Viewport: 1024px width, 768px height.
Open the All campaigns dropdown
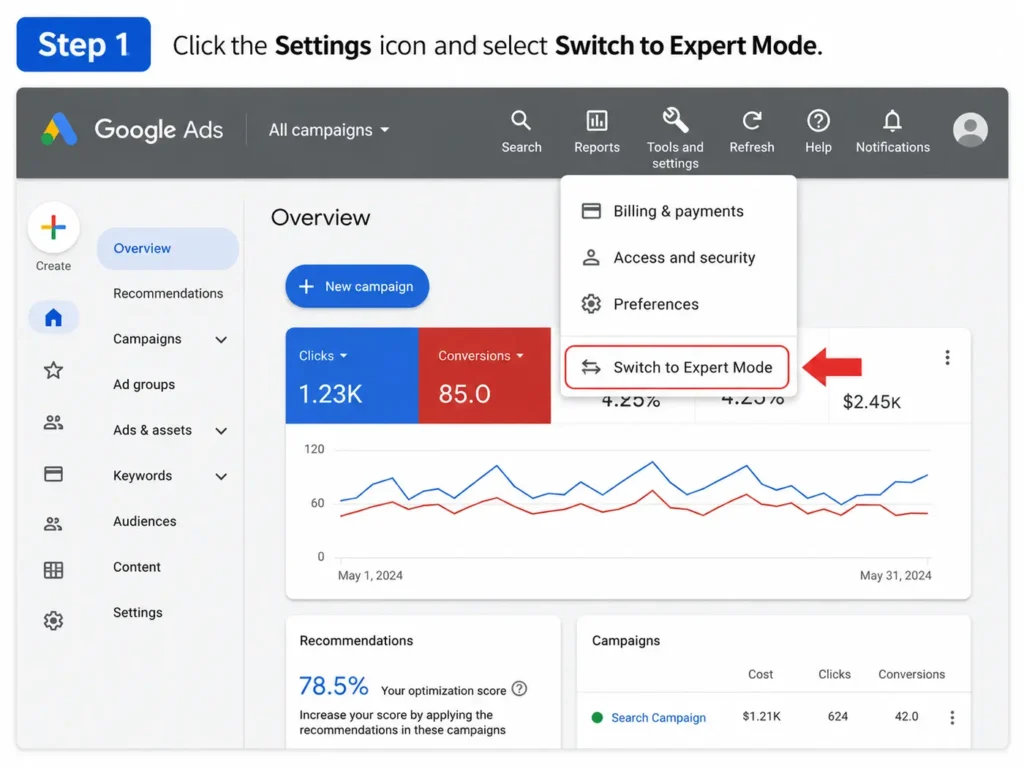point(329,130)
